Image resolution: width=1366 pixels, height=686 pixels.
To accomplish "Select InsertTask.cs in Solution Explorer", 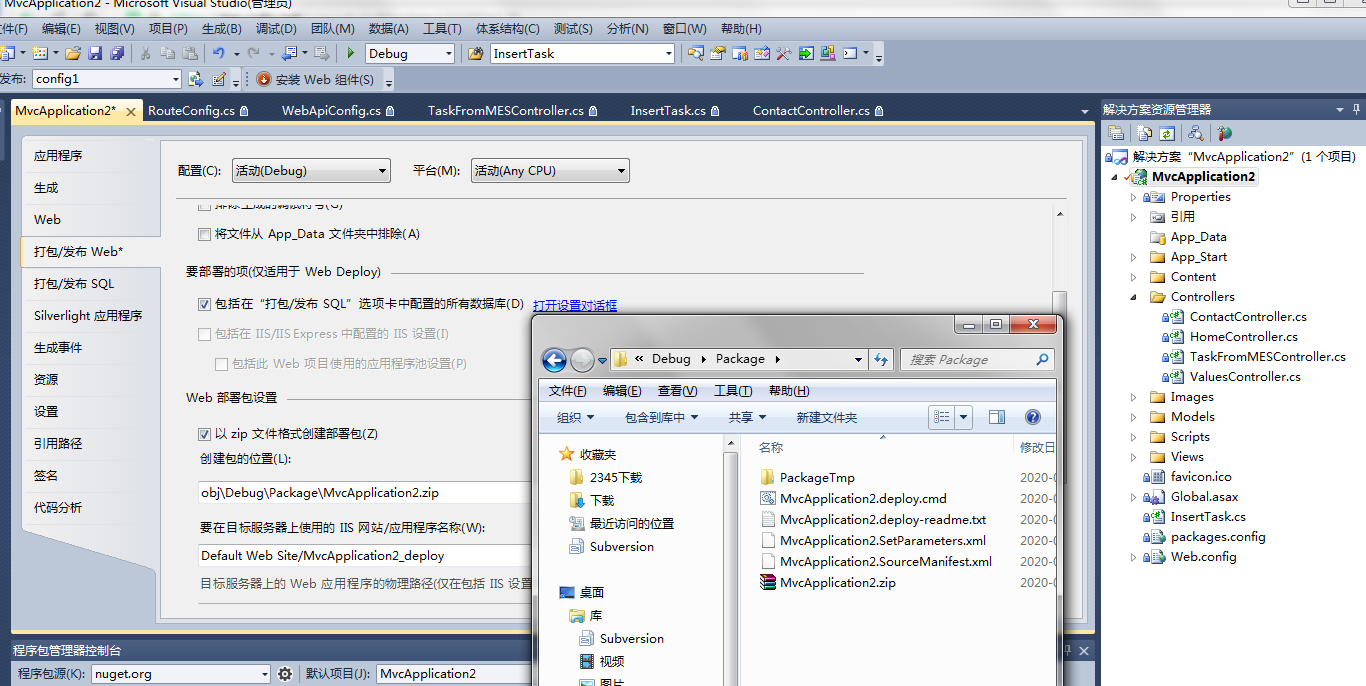I will [1208, 517].
